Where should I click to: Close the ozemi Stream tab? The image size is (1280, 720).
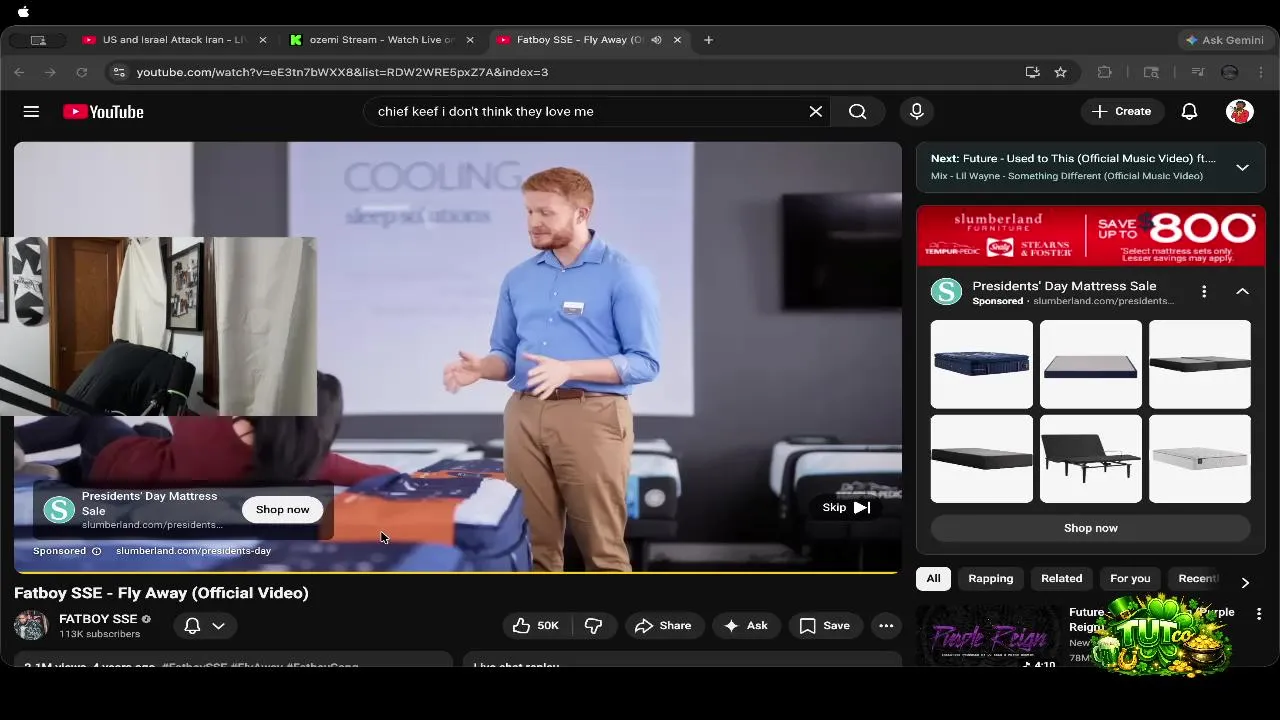tap(470, 40)
